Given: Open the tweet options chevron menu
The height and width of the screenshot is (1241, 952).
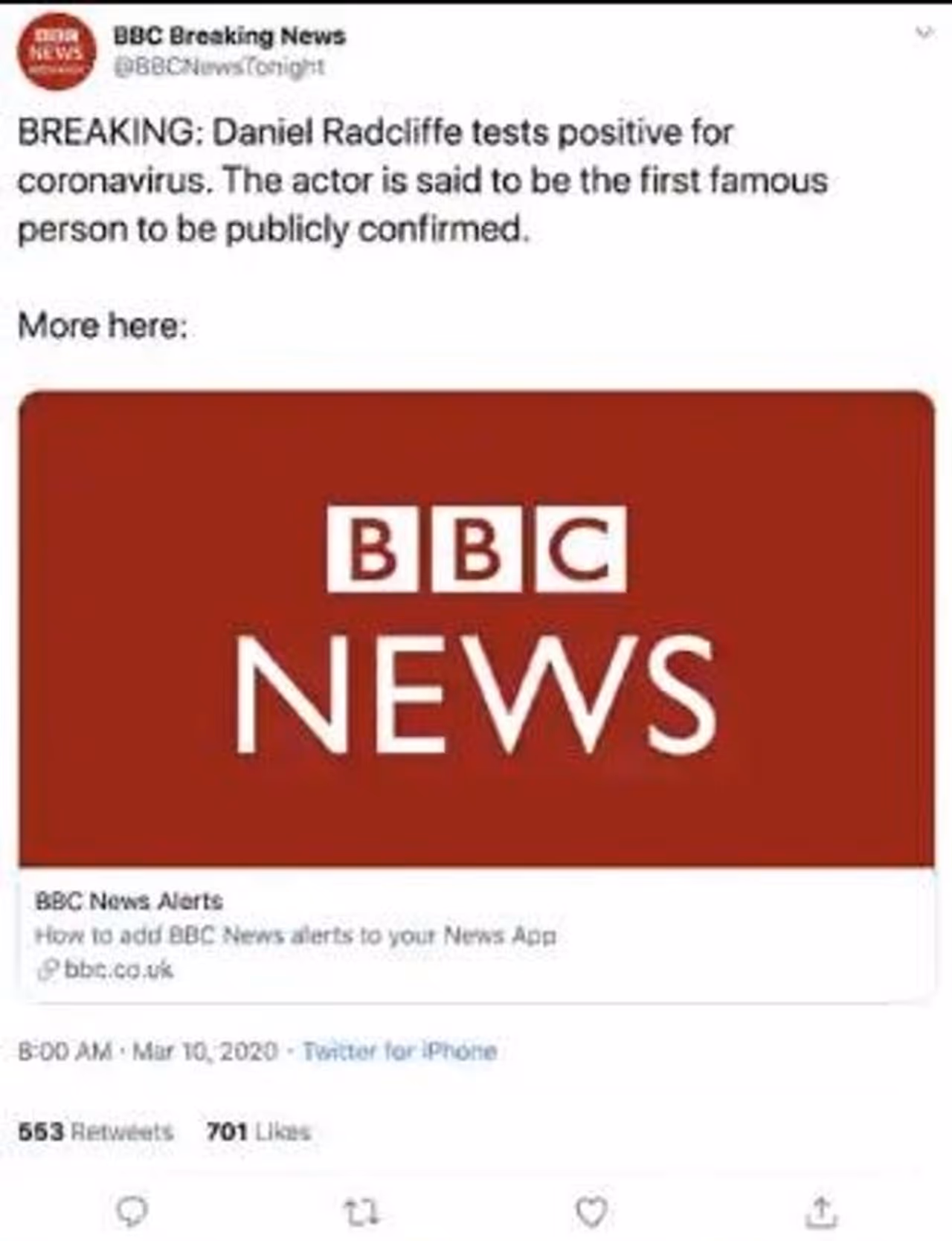Looking at the screenshot, I should 923,33.
